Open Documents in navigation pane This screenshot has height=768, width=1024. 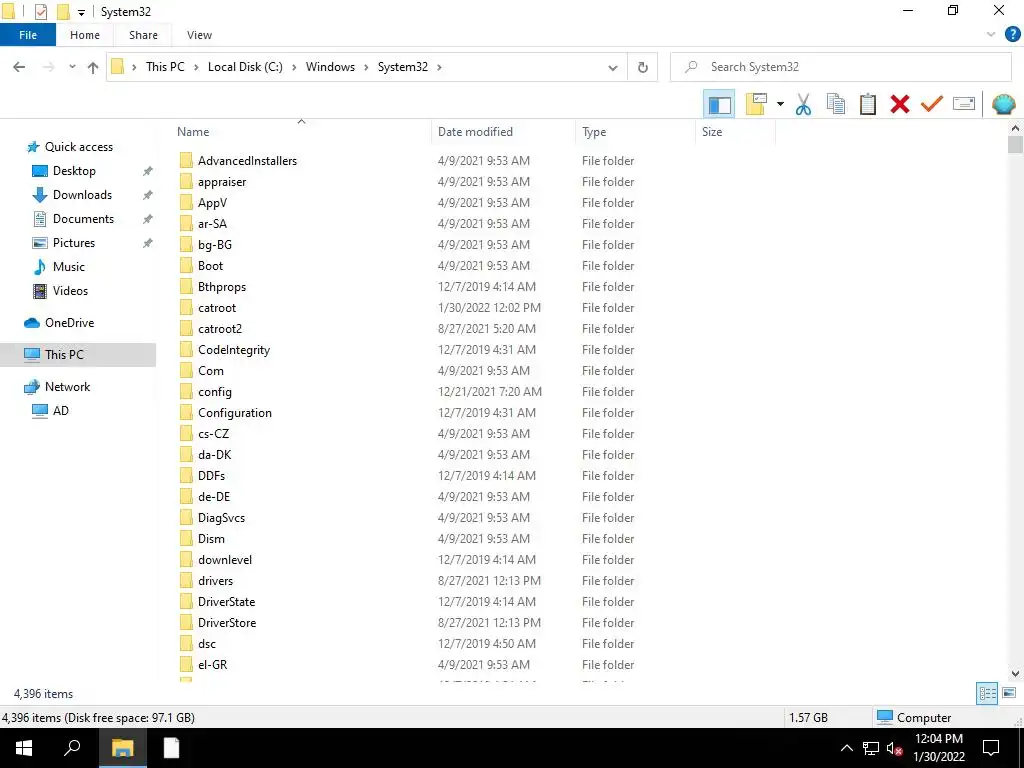tap(83, 219)
